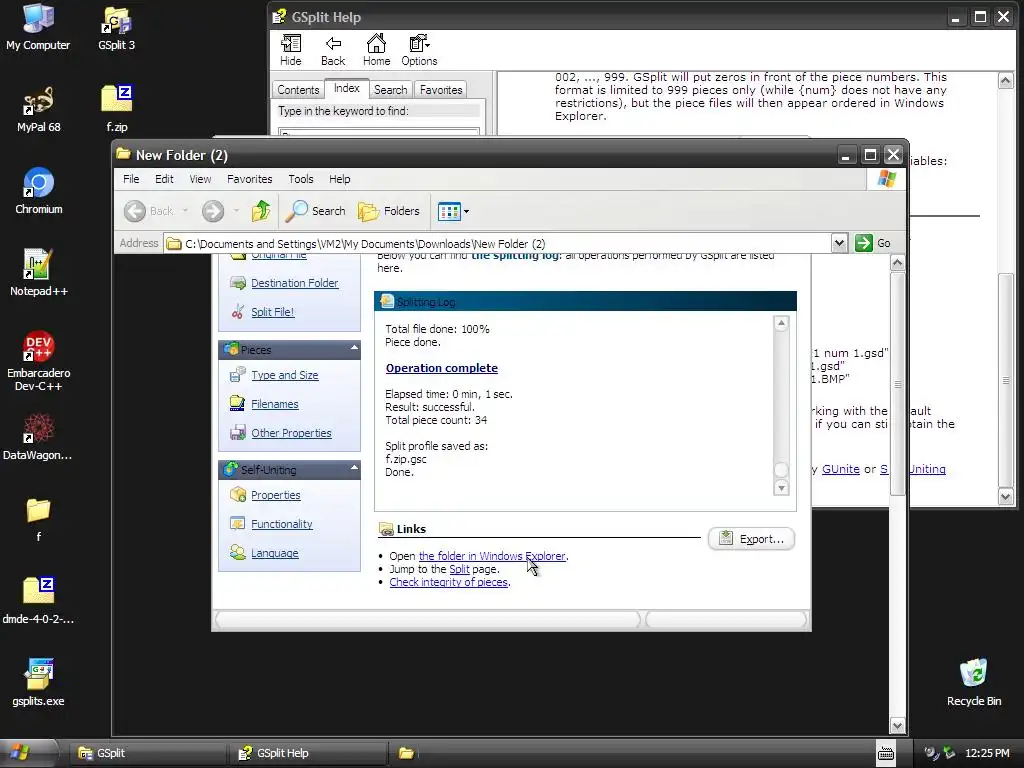
Task: Open the Edit menu in Explorer
Action: click(164, 179)
